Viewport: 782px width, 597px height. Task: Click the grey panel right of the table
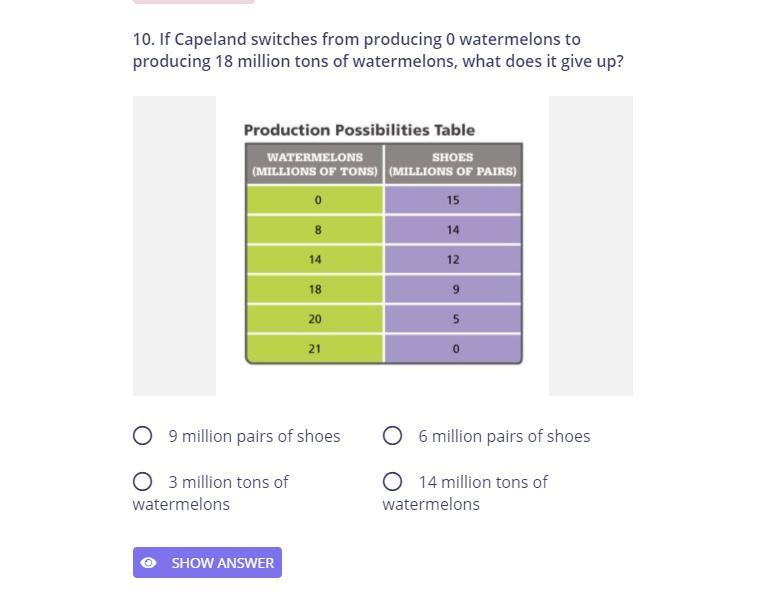[x=590, y=246]
